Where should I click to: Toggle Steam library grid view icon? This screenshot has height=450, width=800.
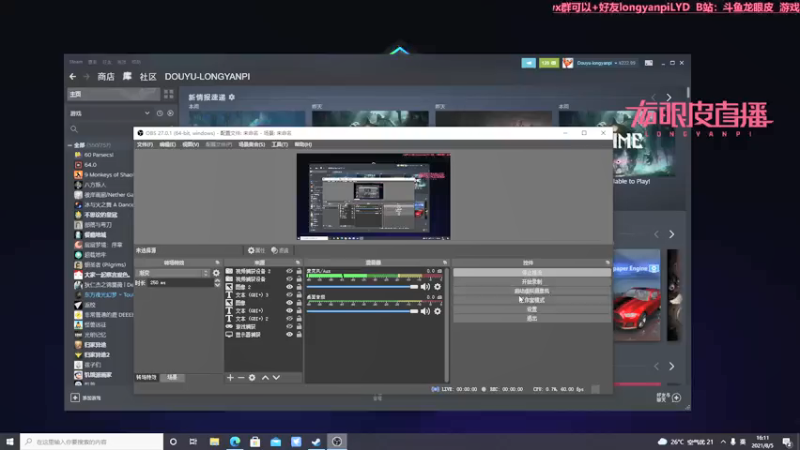(x=168, y=94)
